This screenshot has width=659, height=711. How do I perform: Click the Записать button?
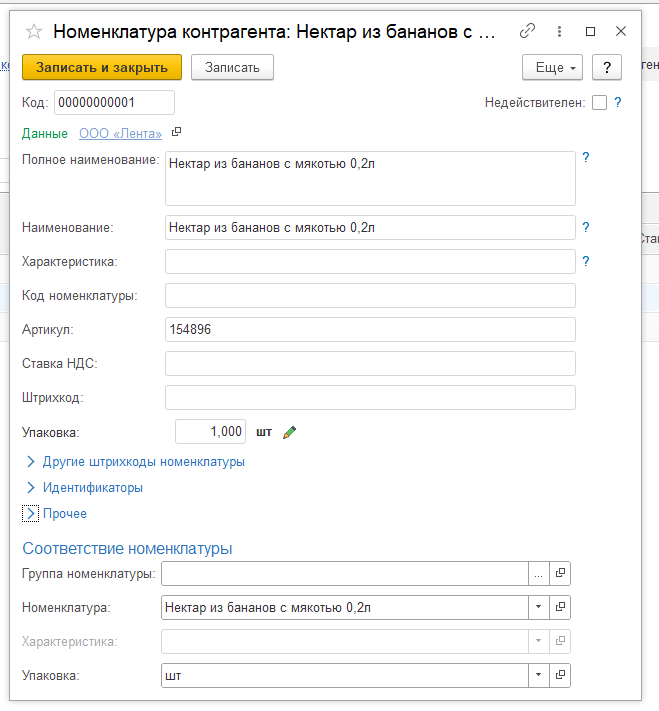point(232,67)
